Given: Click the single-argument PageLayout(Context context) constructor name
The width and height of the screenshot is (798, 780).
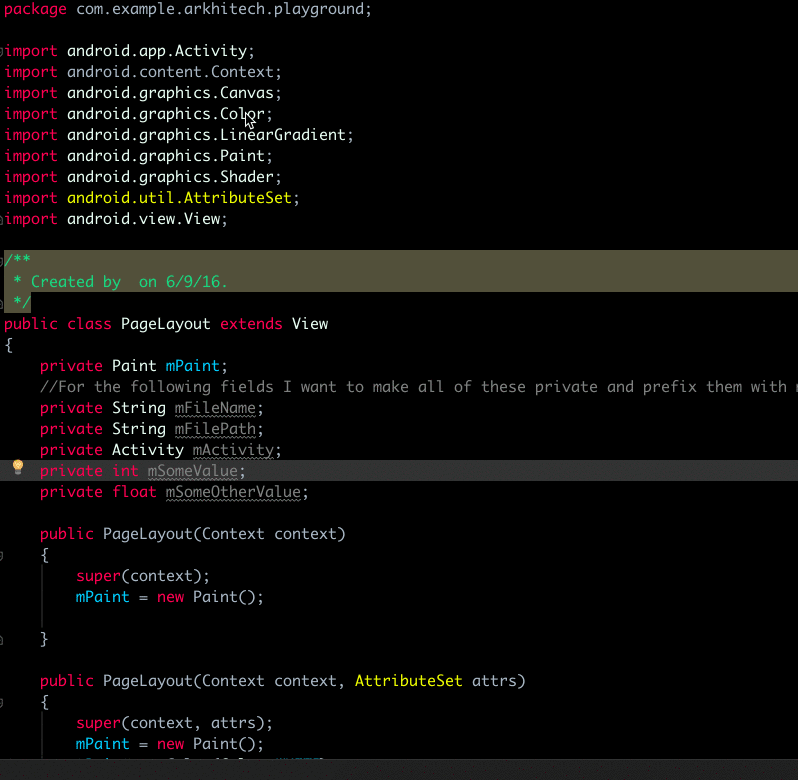Looking at the screenshot, I should [x=148, y=534].
